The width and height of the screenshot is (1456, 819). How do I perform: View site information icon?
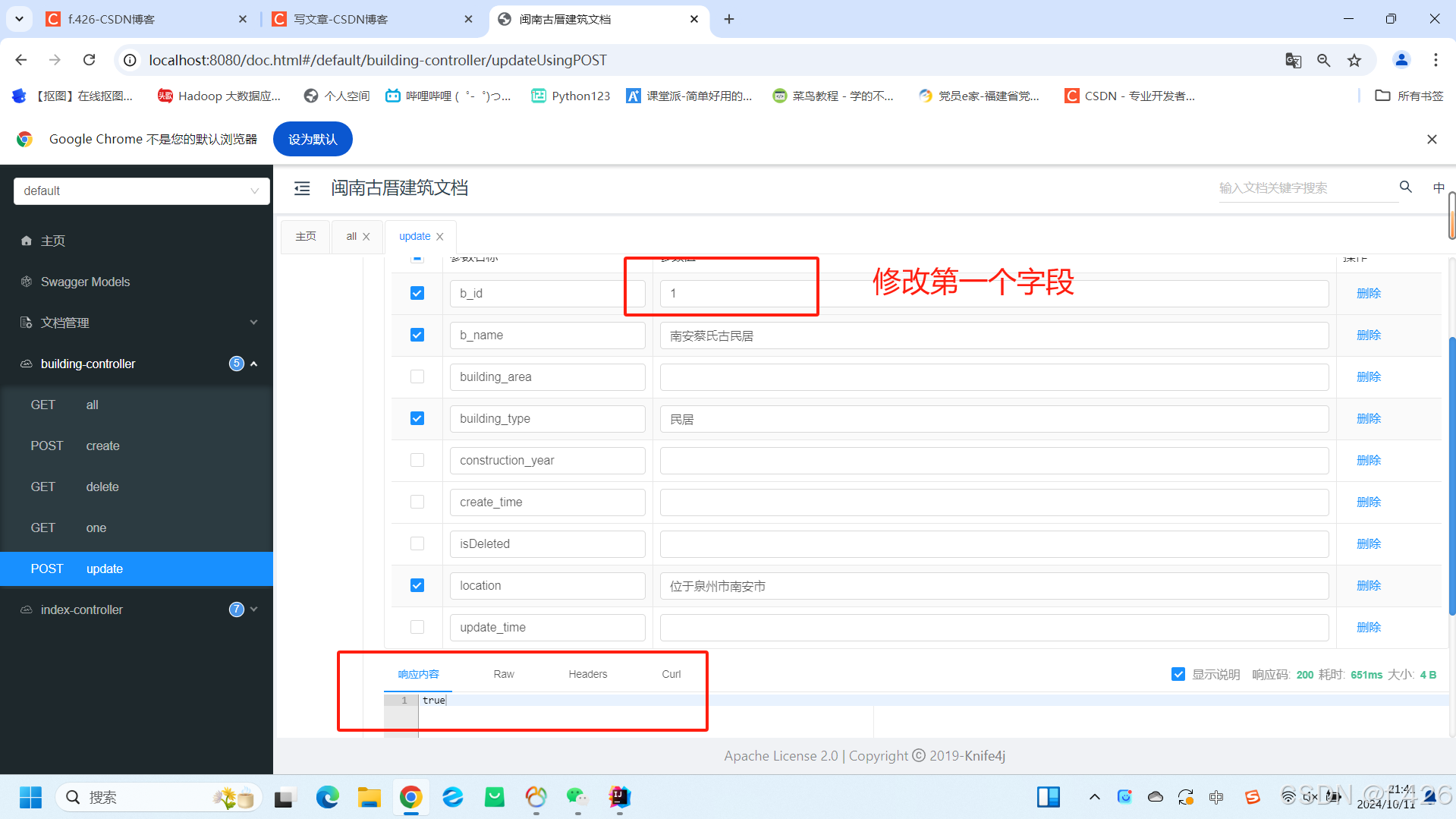pyautogui.click(x=131, y=60)
